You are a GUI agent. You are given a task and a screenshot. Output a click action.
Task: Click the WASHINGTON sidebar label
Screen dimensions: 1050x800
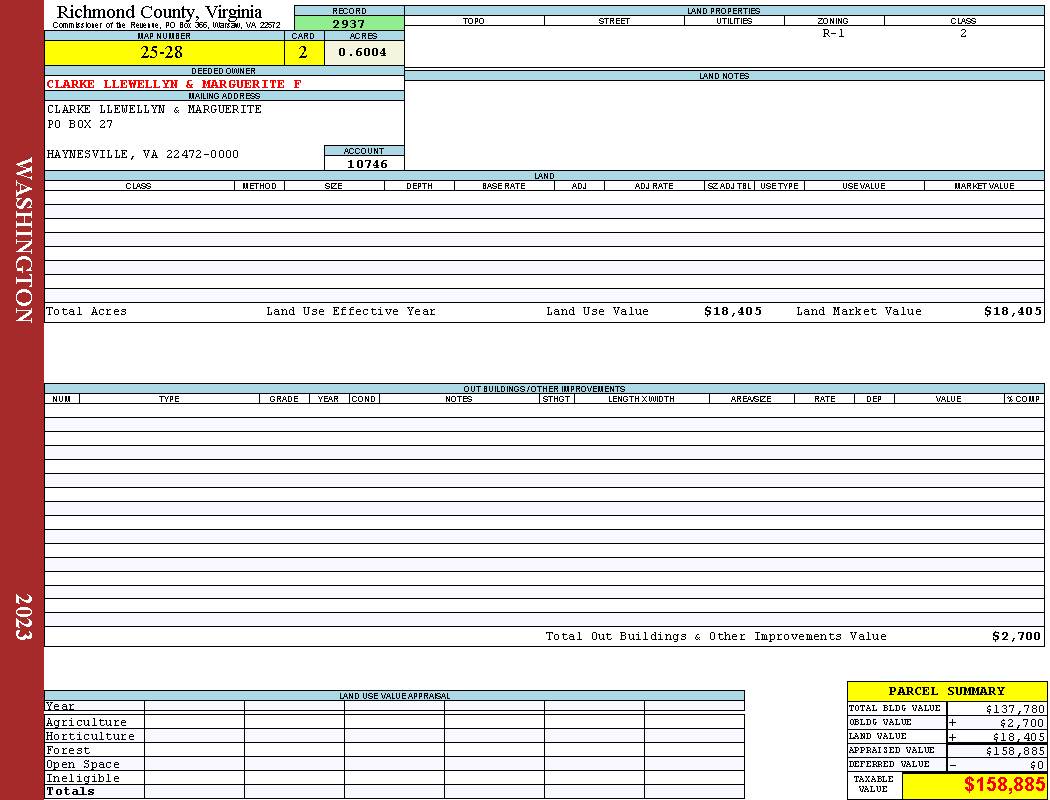tap(23, 240)
